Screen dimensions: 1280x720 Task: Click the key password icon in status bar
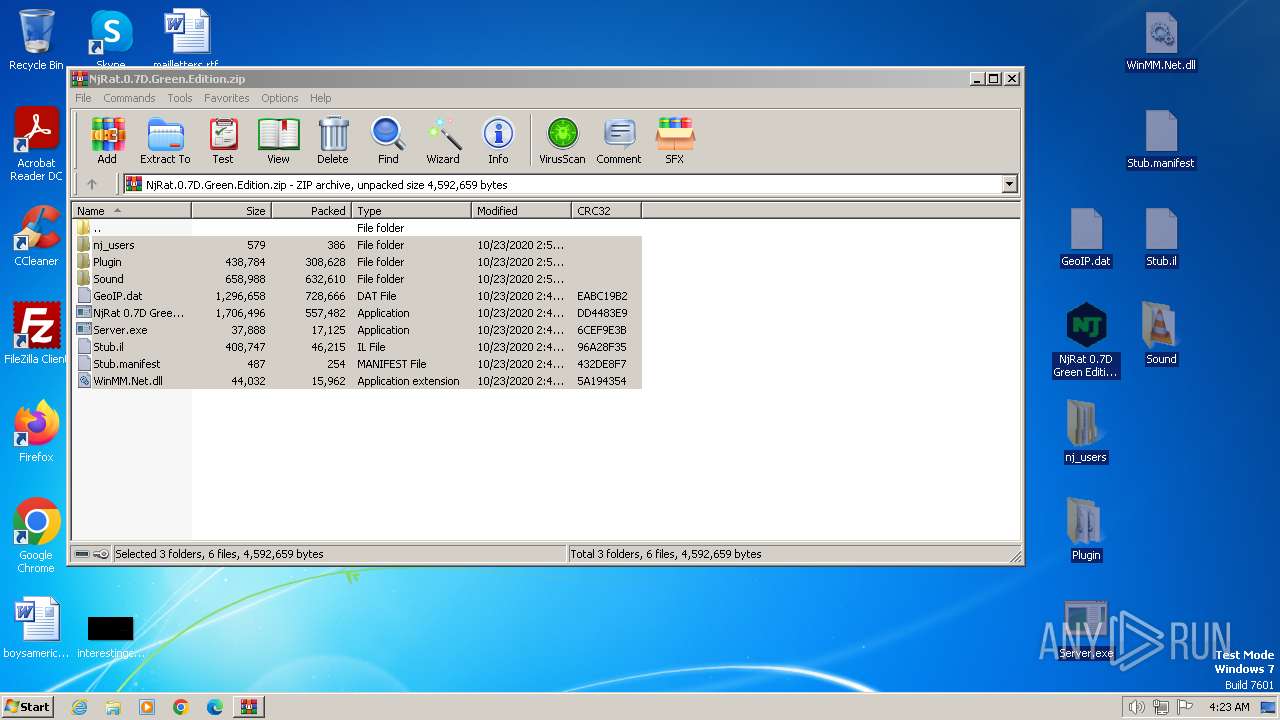pyautogui.click(x=101, y=553)
